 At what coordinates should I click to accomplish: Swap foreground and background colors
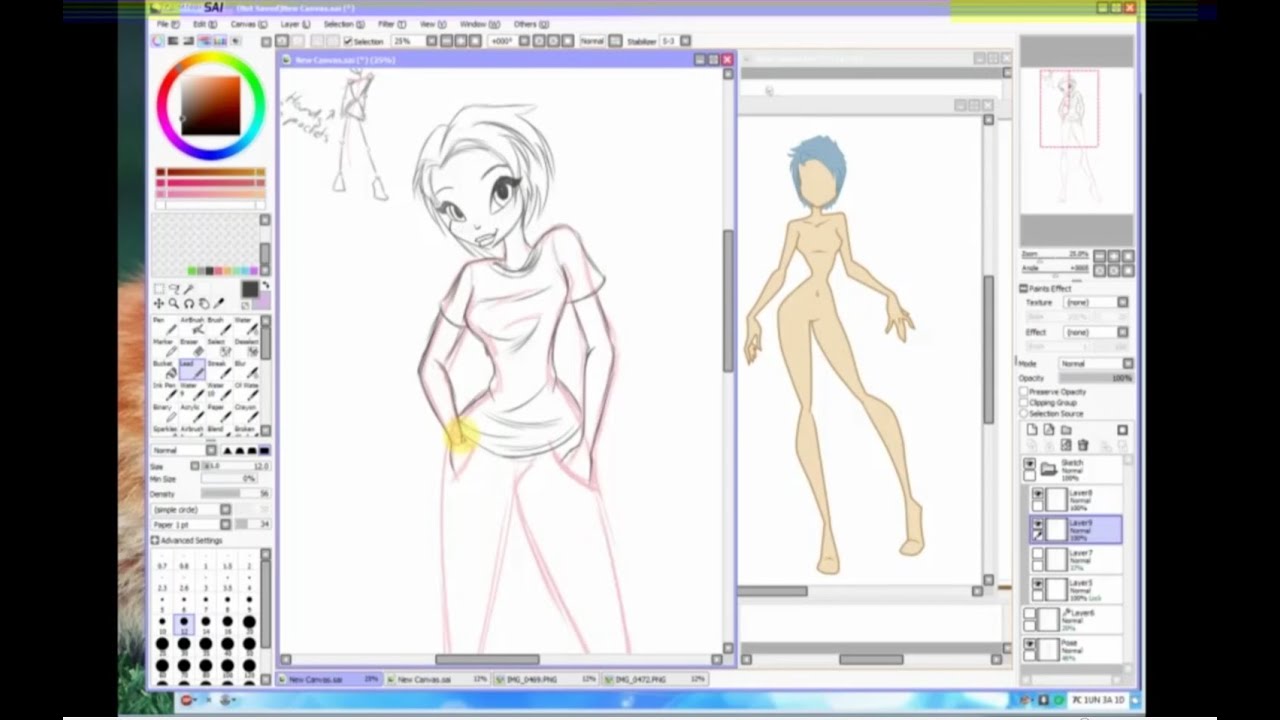(x=265, y=286)
